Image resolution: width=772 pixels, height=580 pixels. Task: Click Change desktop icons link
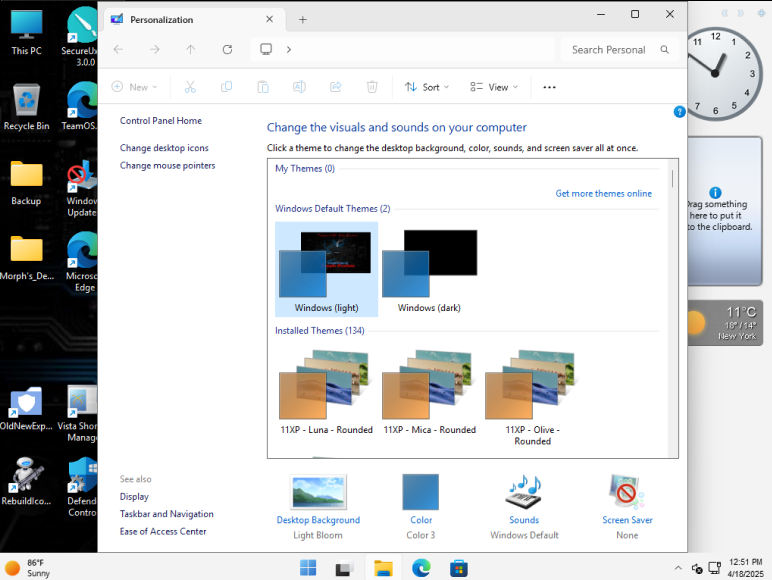click(x=164, y=148)
